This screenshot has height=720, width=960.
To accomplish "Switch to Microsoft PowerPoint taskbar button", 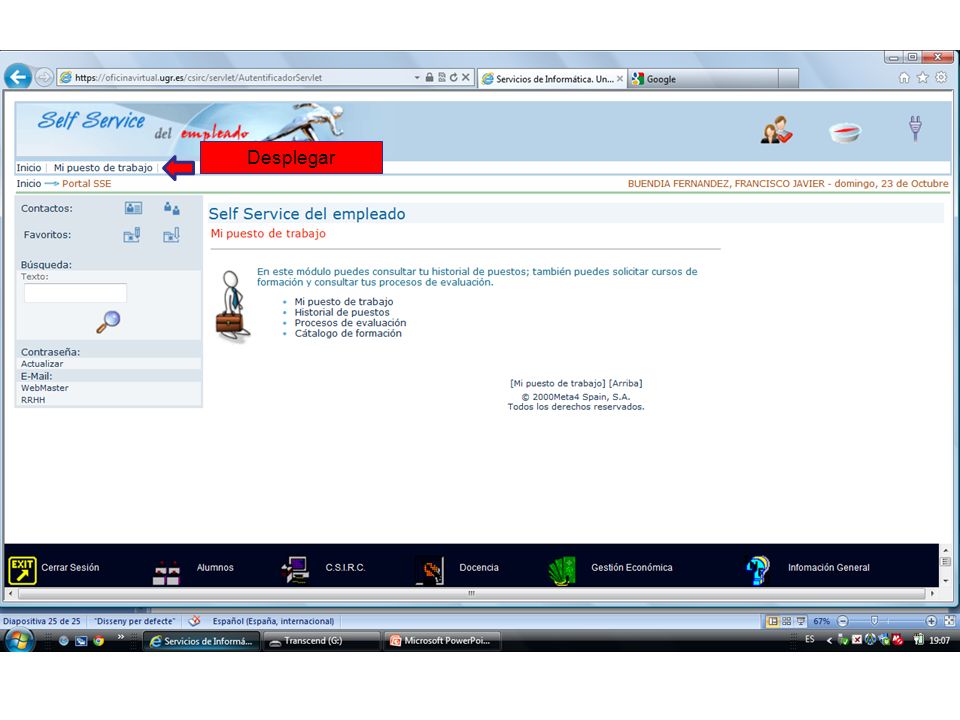I will pos(443,641).
